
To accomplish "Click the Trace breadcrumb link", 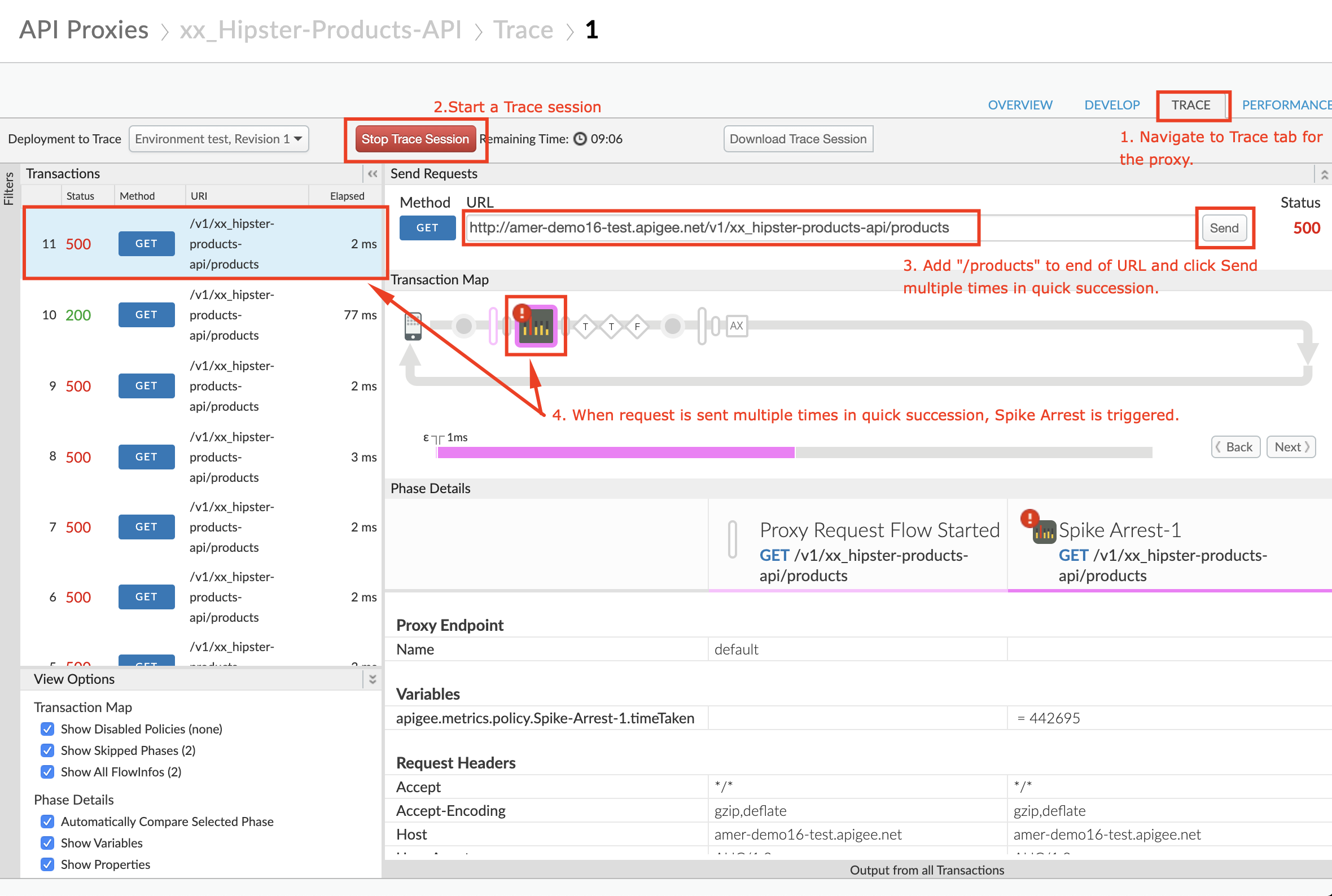I will tap(523, 30).
